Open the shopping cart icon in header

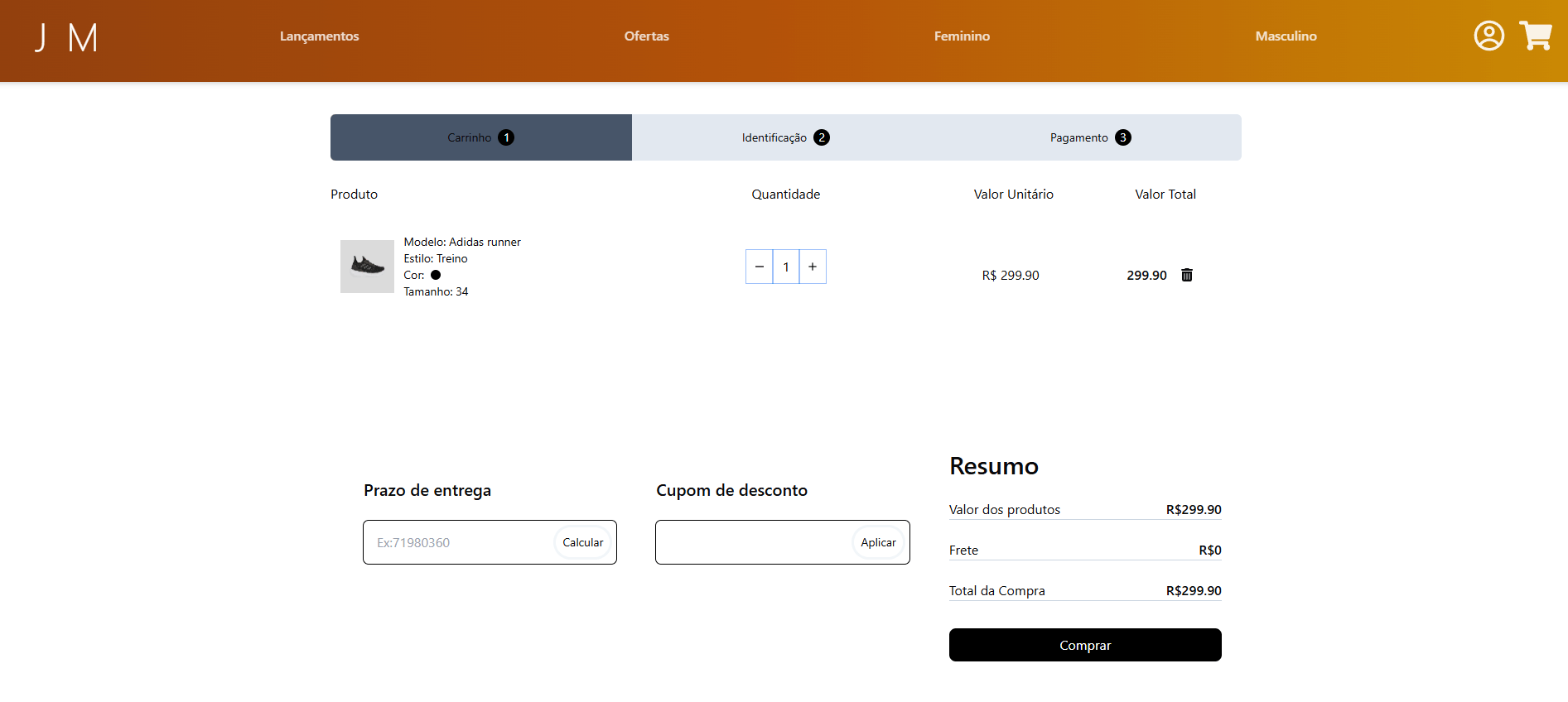[x=1536, y=36]
